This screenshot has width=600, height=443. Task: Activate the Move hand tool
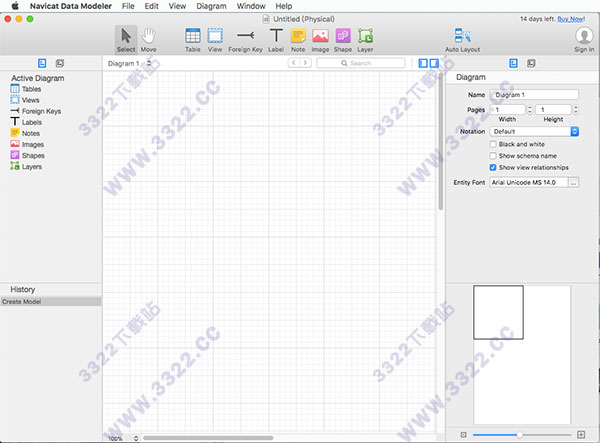coord(148,40)
